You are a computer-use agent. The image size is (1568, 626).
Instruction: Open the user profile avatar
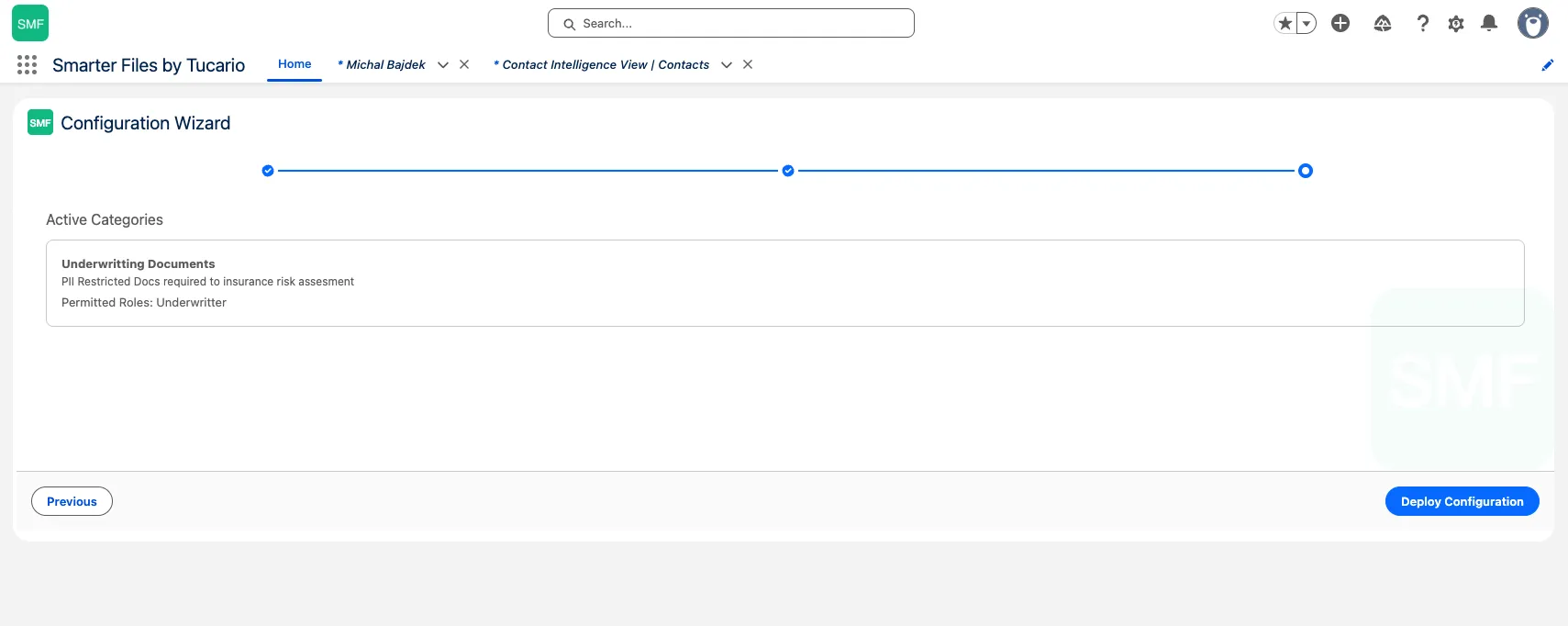[x=1533, y=23]
